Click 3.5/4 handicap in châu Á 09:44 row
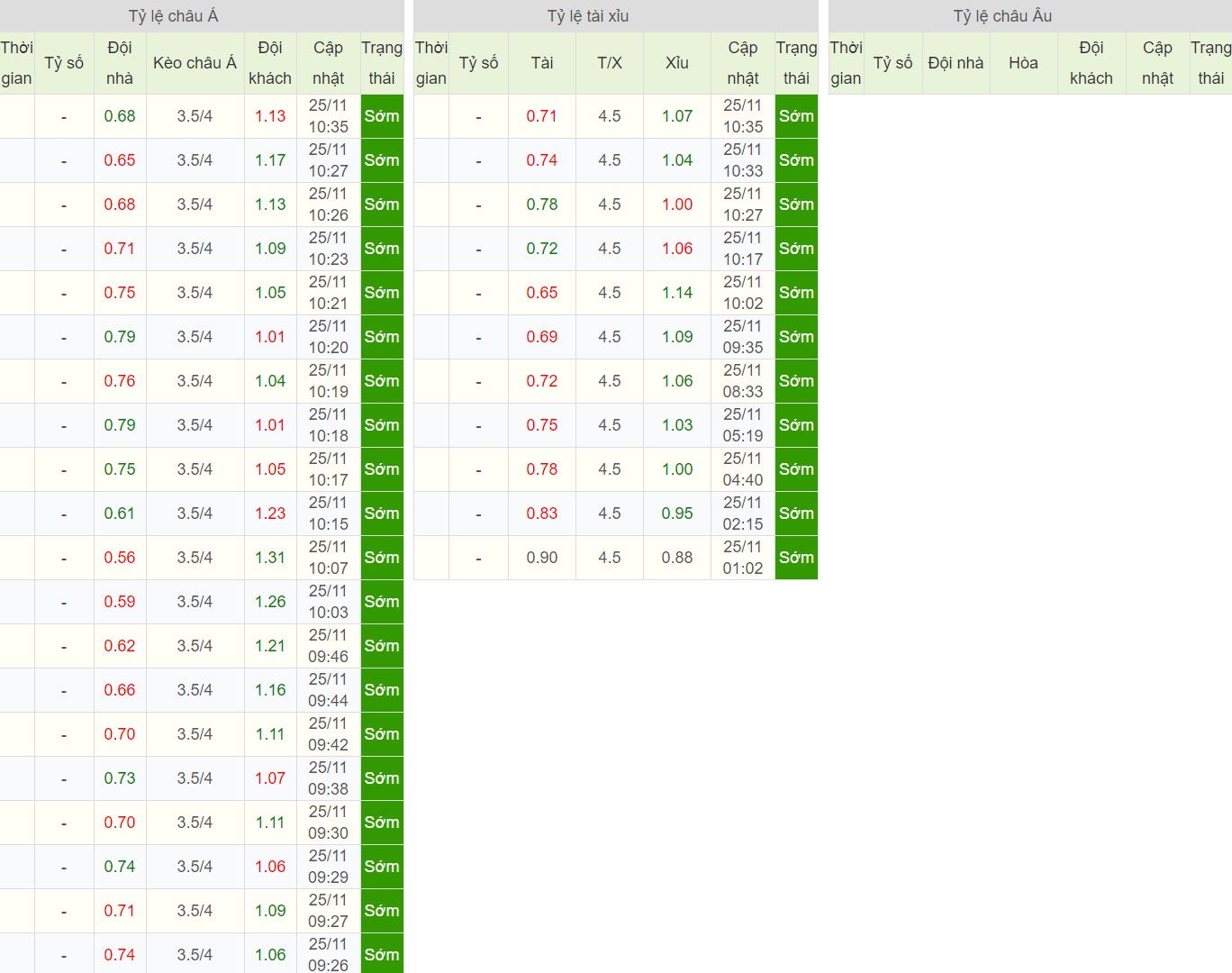The height and width of the screenshot is (973, 1232). point(195,690)
